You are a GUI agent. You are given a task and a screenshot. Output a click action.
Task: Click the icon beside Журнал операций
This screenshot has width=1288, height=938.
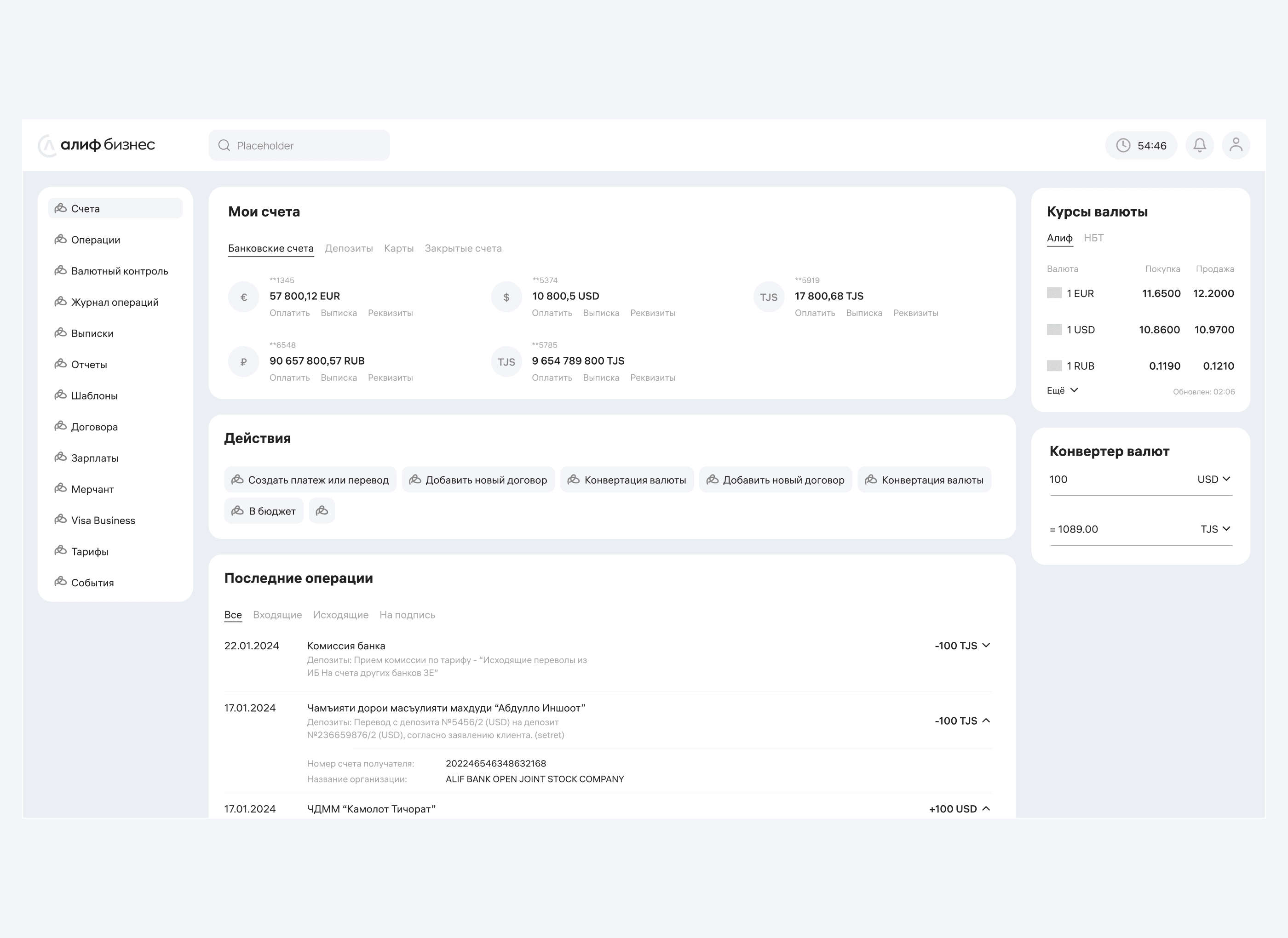[x=61, y=302]
